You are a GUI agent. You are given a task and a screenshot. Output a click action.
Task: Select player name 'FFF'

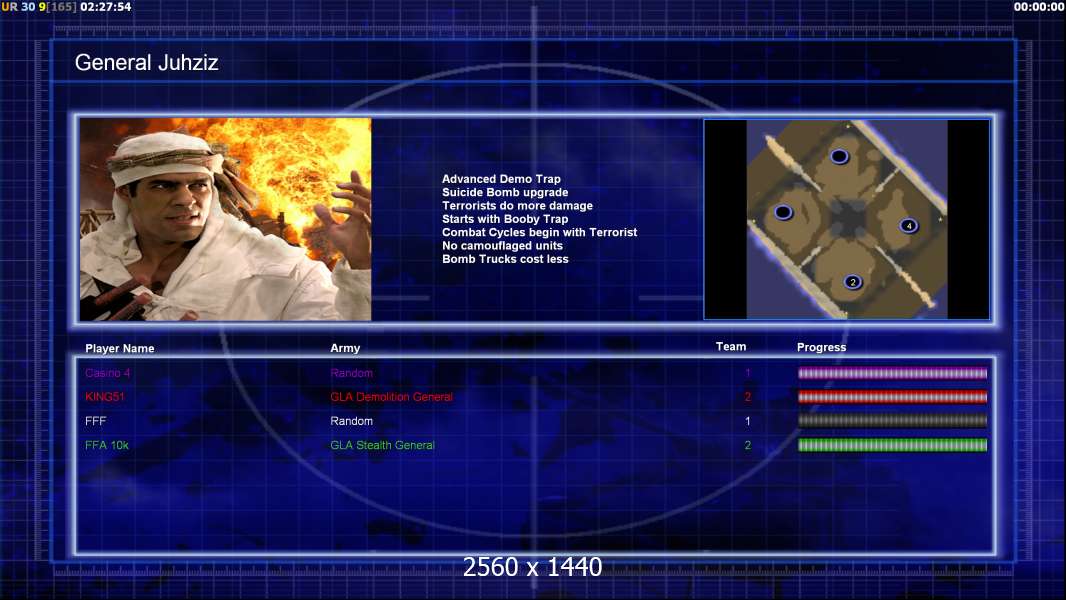click(x=96, y=421)
